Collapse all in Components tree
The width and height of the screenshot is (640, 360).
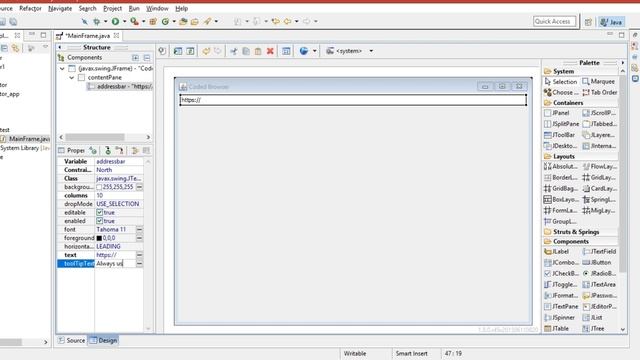(x=147, y=58)
